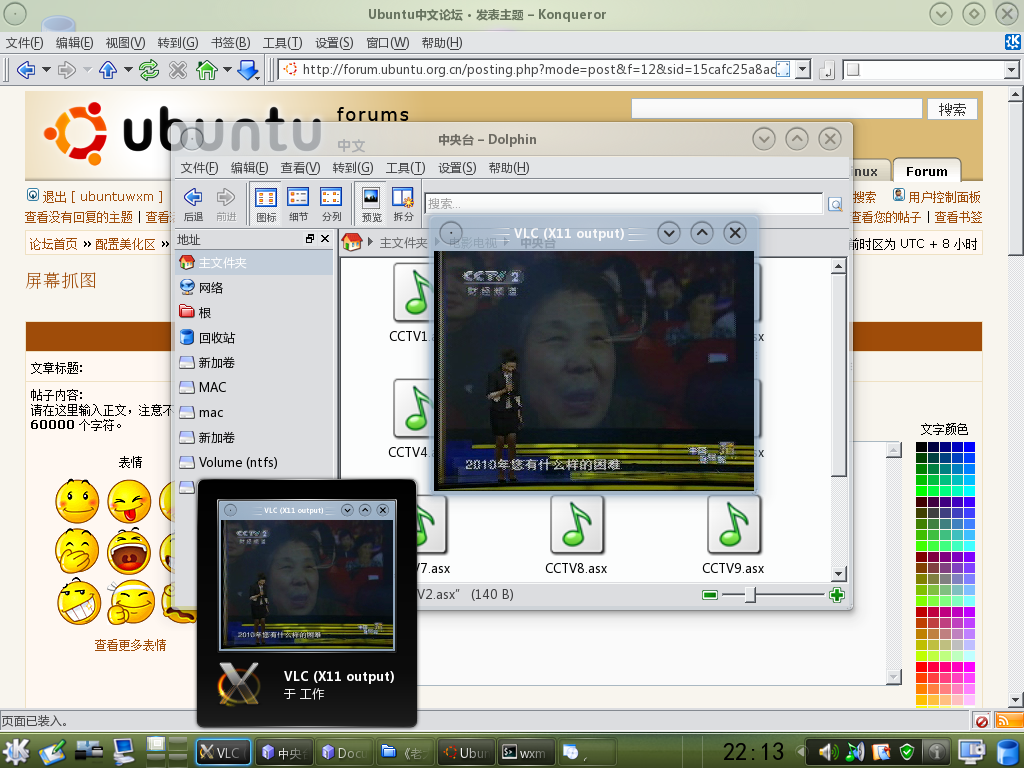
Task: Stop loading with the X icon in Konqueror
Action: [178, 69]
